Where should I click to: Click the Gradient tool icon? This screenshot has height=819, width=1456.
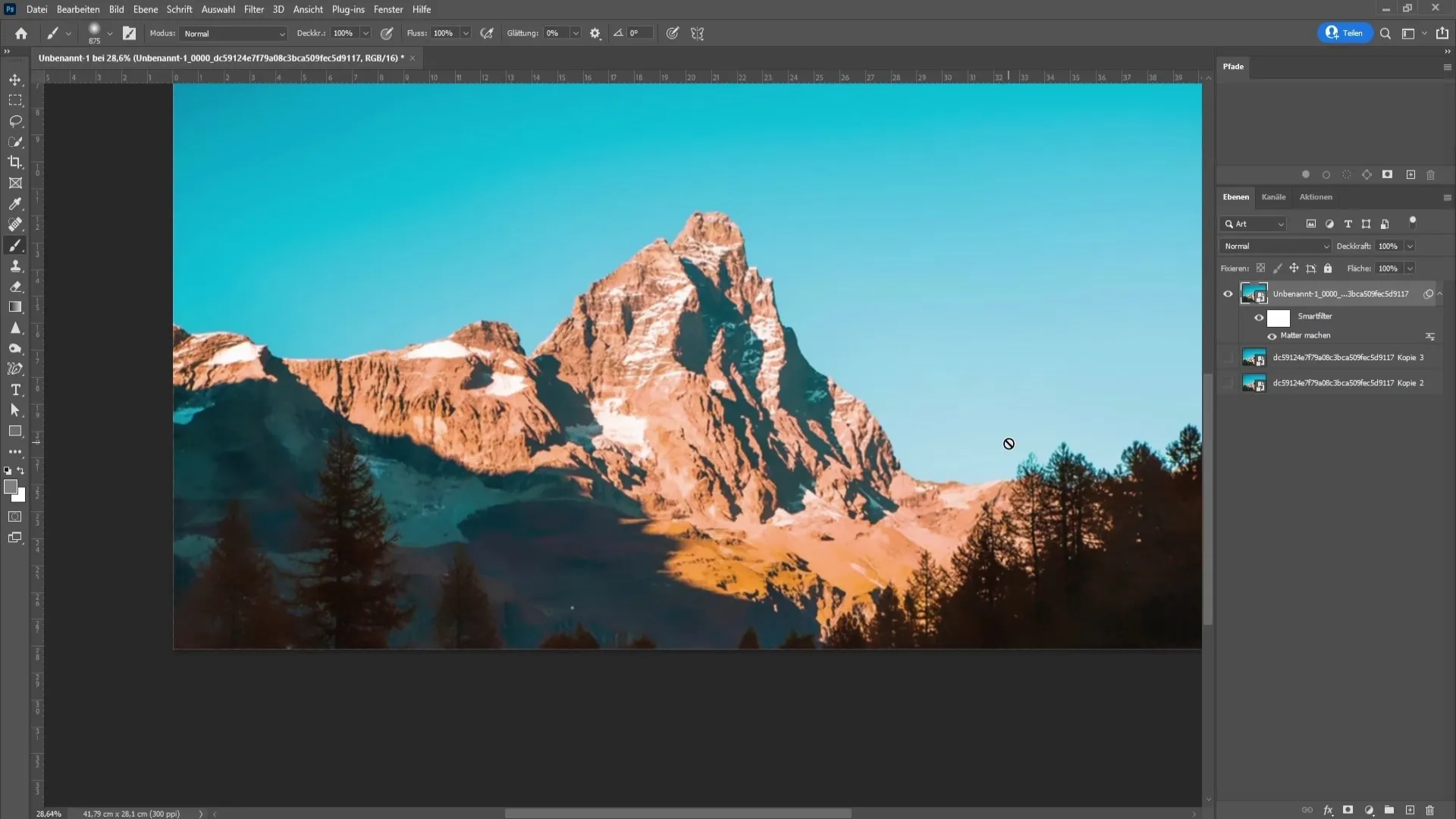pyautogui.click(x=15, y=306)
